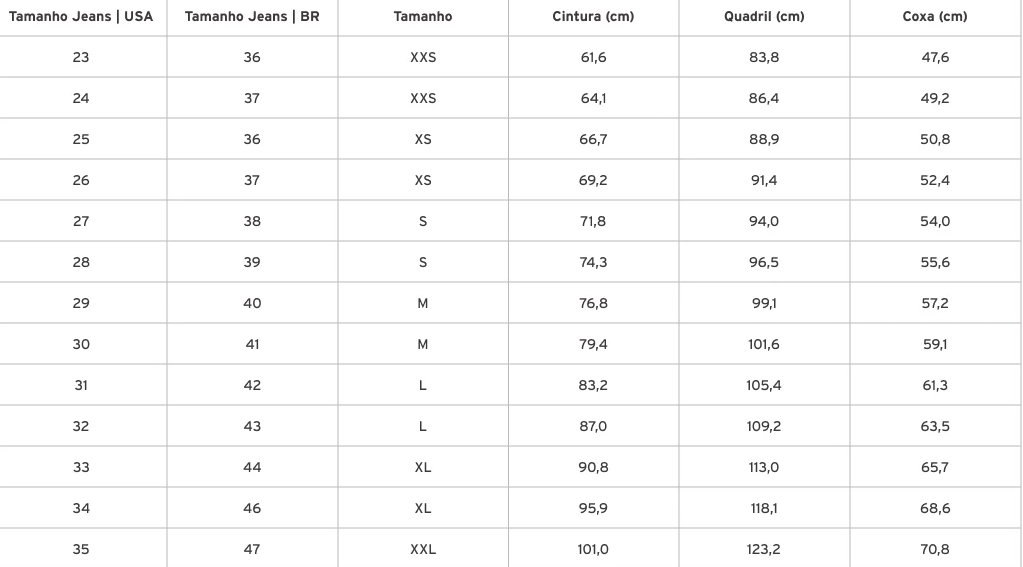This screenshot has height=567, width=1023.
Task: Click waist value 83,2 cell
Action: (593, 386)
